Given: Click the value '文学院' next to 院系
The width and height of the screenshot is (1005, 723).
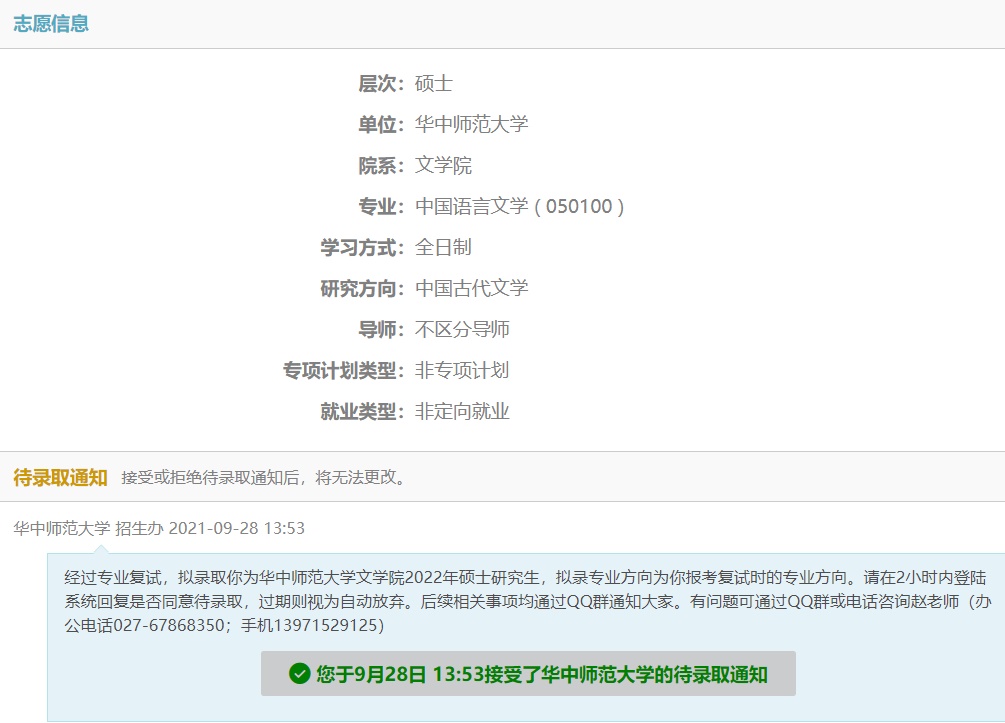Looking at the screenshot, I should click(444, 165).
